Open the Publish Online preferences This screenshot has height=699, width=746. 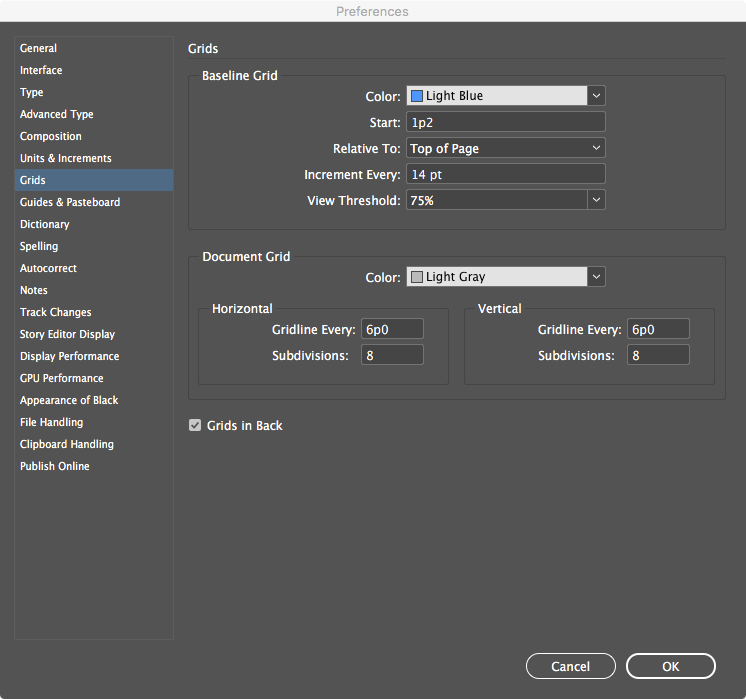tap(55, 466)
